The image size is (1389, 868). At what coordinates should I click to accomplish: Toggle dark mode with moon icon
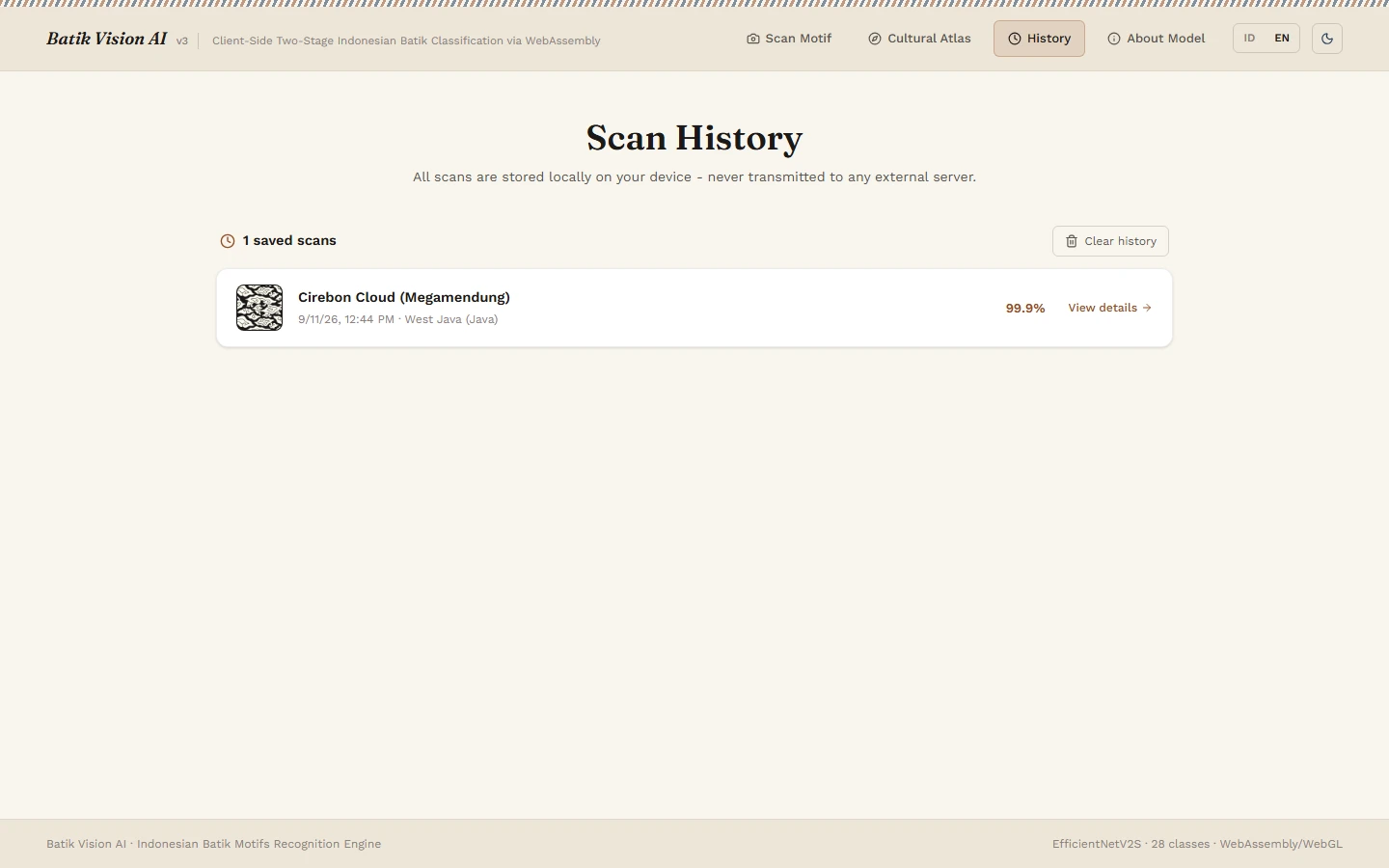[x=1327, y=39]
